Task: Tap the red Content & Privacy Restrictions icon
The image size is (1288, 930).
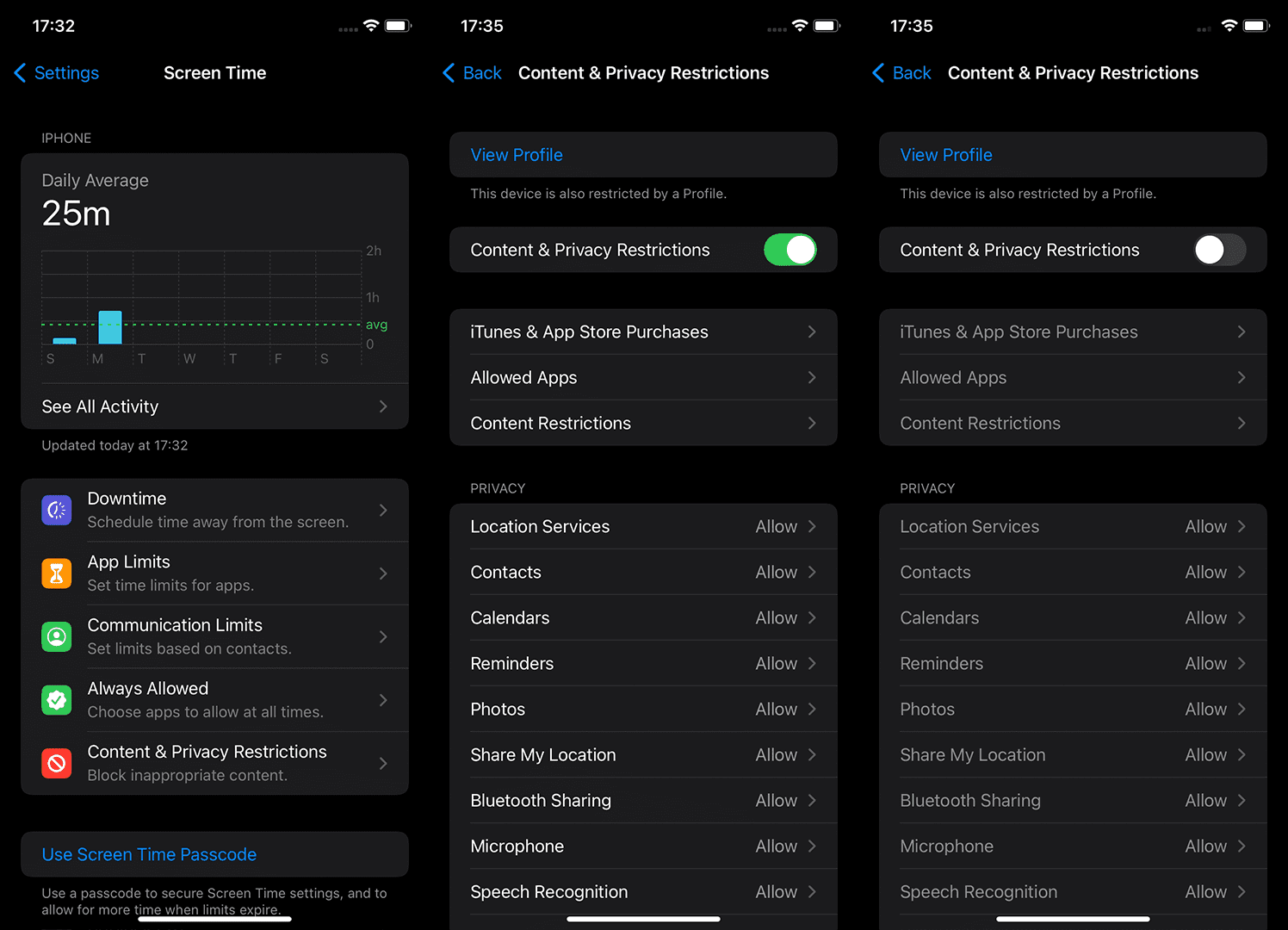Action: 57,763
